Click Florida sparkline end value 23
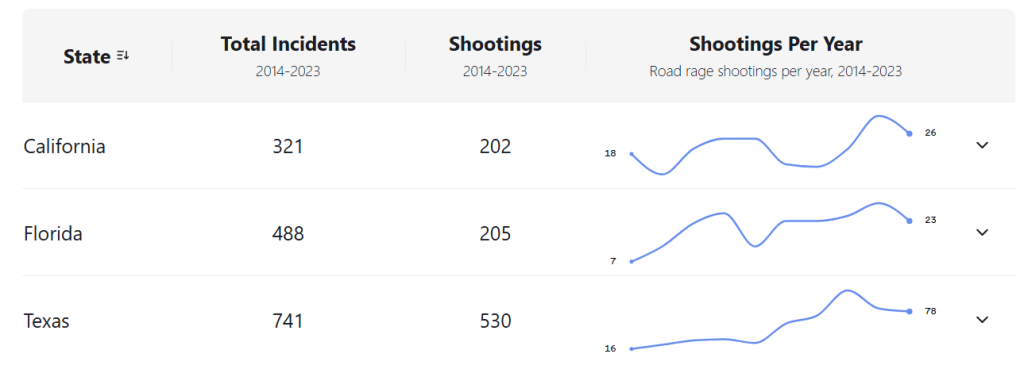Image resolution: width=1024 pixels, height=369 pixels. point(931,220)
